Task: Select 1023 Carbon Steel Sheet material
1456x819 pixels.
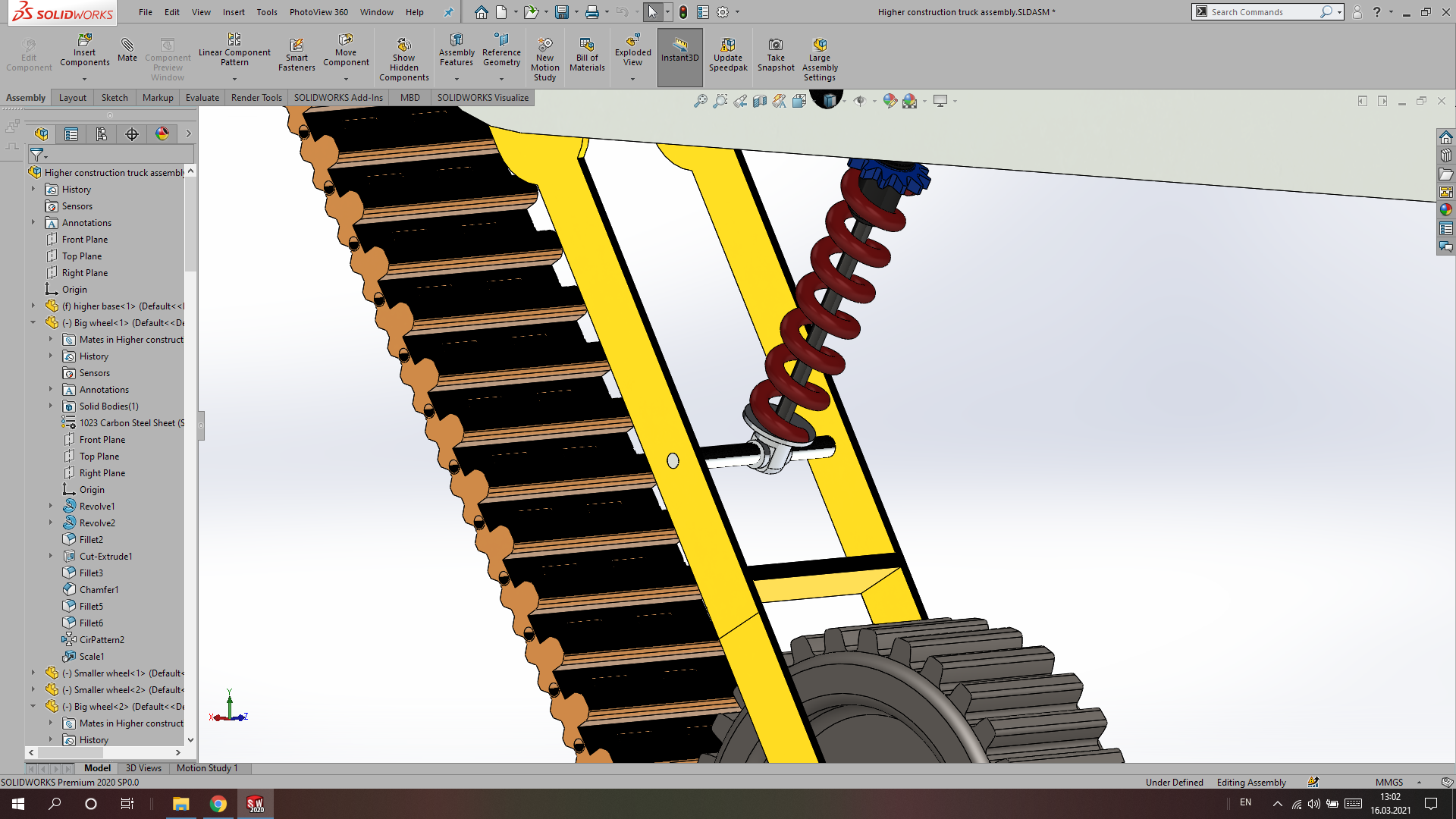Action: (x=131, y=422)
